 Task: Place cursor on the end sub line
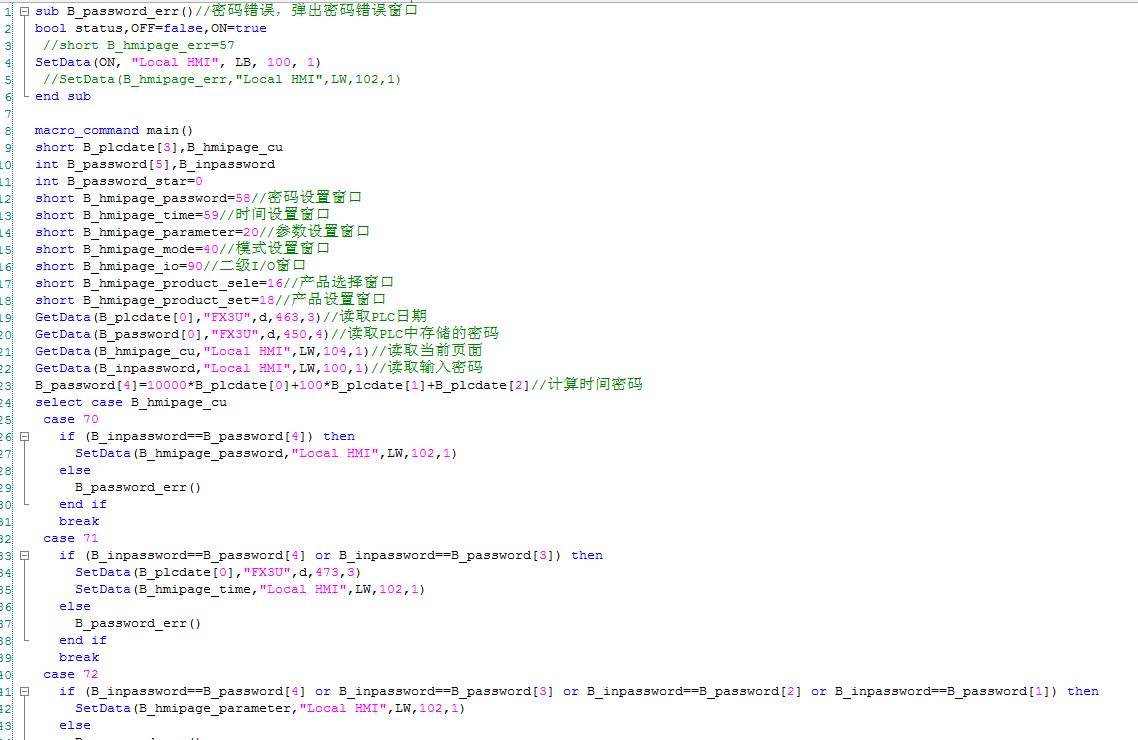62,96
